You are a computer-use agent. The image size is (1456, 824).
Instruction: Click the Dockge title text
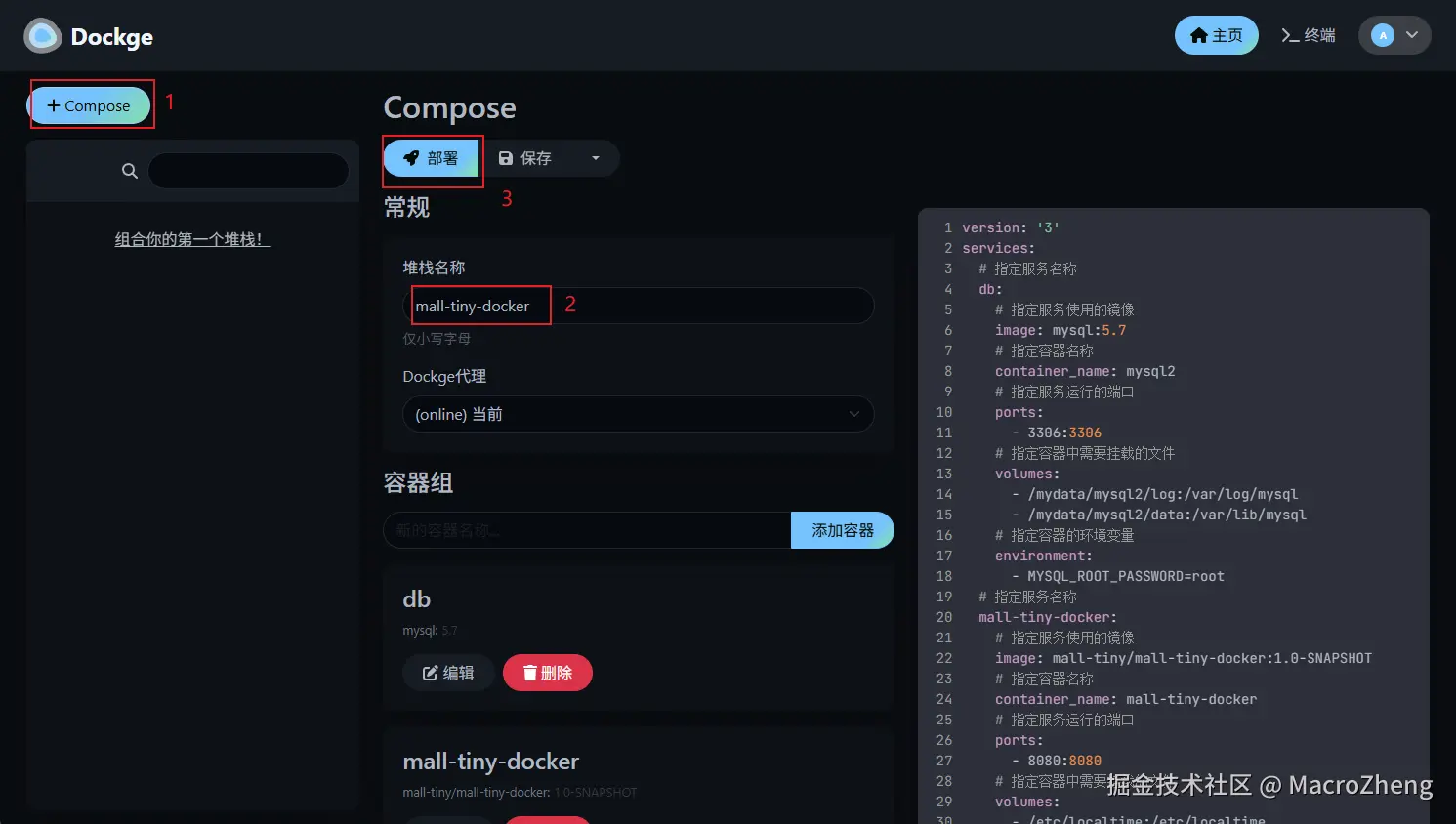112,37
